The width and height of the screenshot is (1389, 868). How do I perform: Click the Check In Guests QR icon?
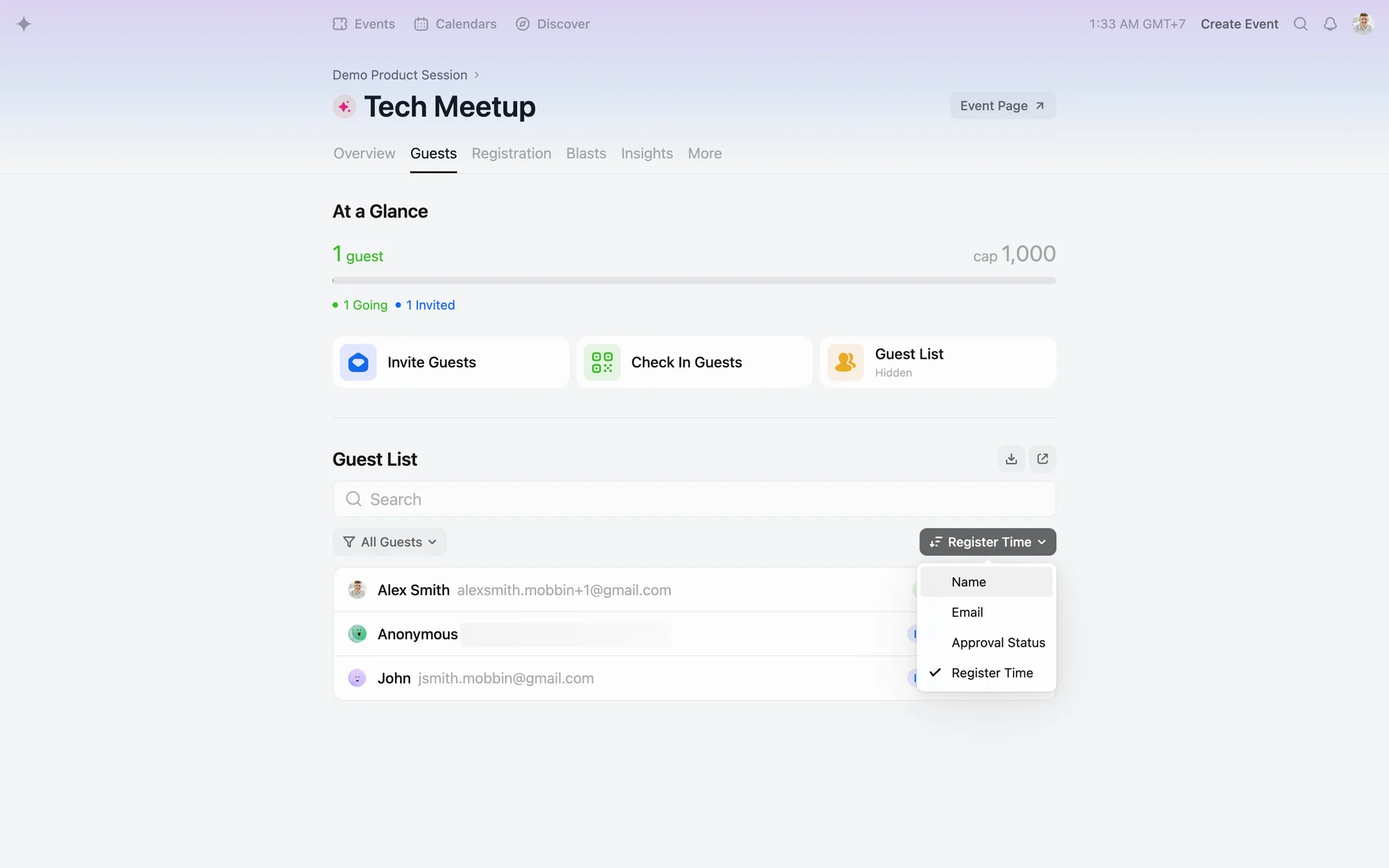(x=602, y=362)
